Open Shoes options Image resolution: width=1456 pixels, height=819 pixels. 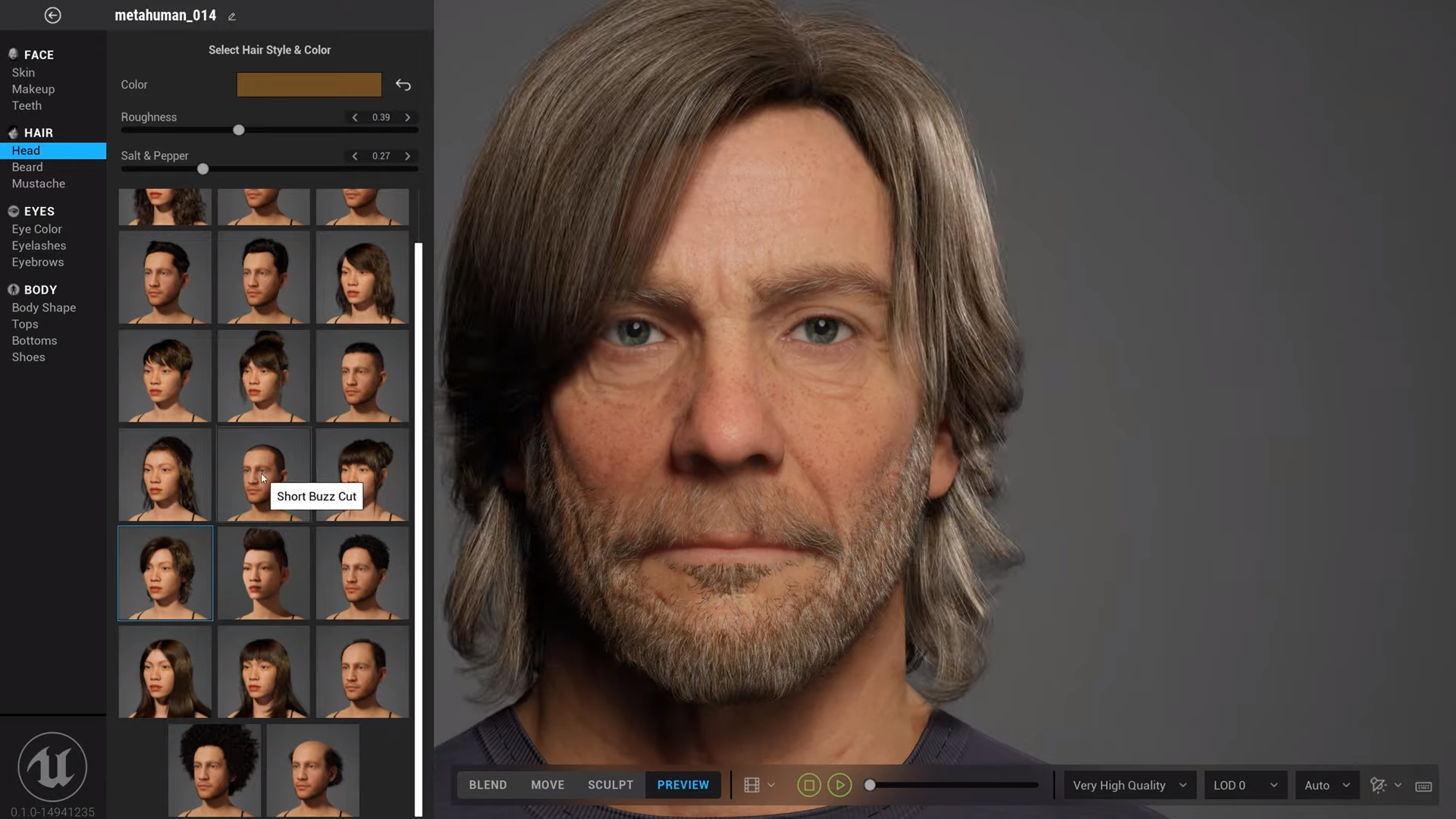28,357
